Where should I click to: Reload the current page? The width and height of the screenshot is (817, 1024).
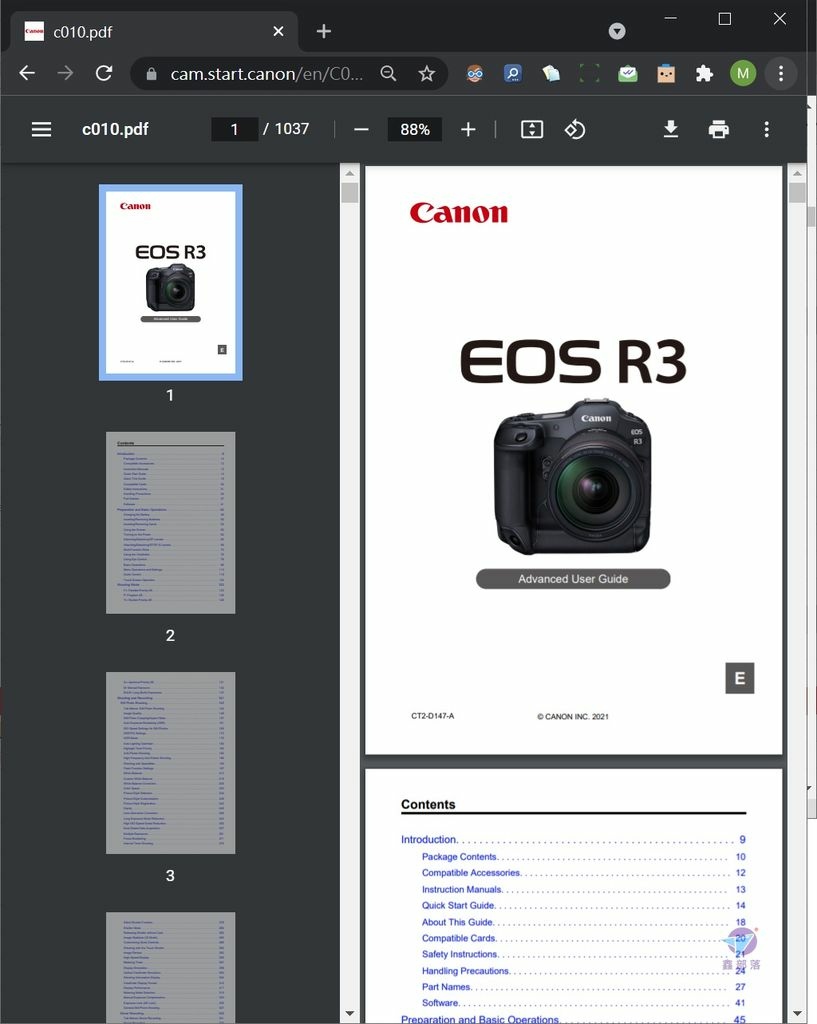coord(104,73)
